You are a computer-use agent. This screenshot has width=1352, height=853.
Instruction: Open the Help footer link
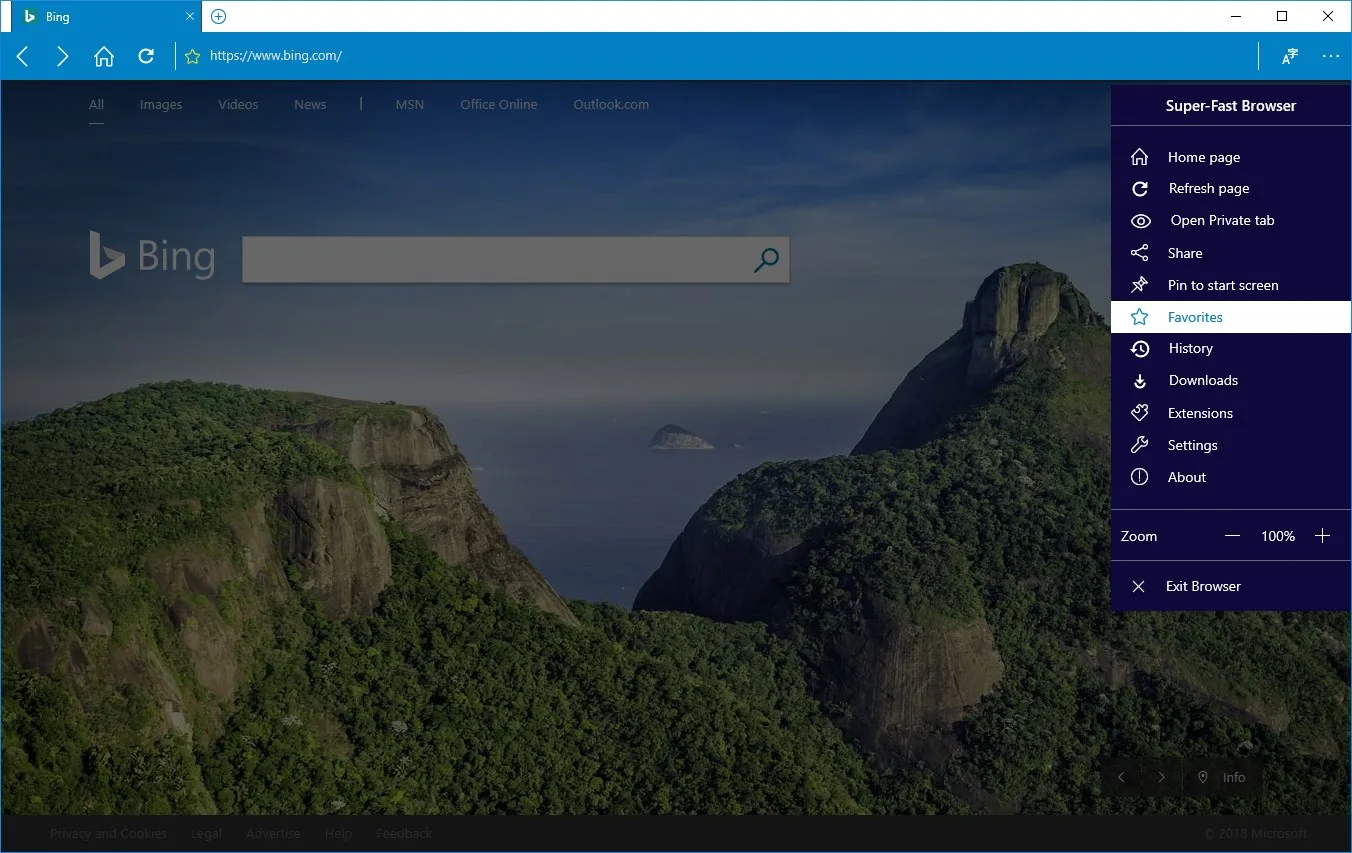click(x=338, y=833)
